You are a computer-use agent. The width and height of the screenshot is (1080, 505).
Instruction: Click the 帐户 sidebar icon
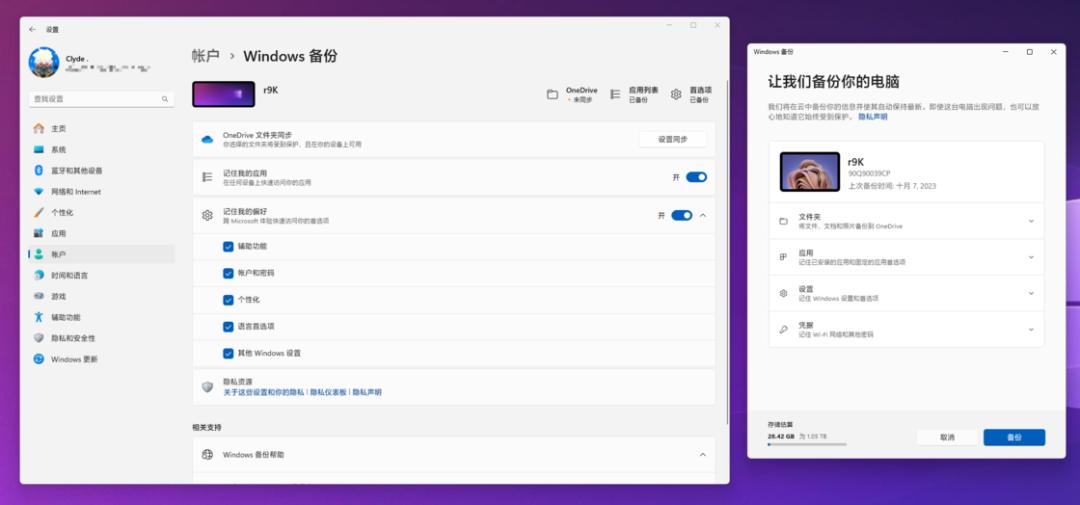[39, 254]
